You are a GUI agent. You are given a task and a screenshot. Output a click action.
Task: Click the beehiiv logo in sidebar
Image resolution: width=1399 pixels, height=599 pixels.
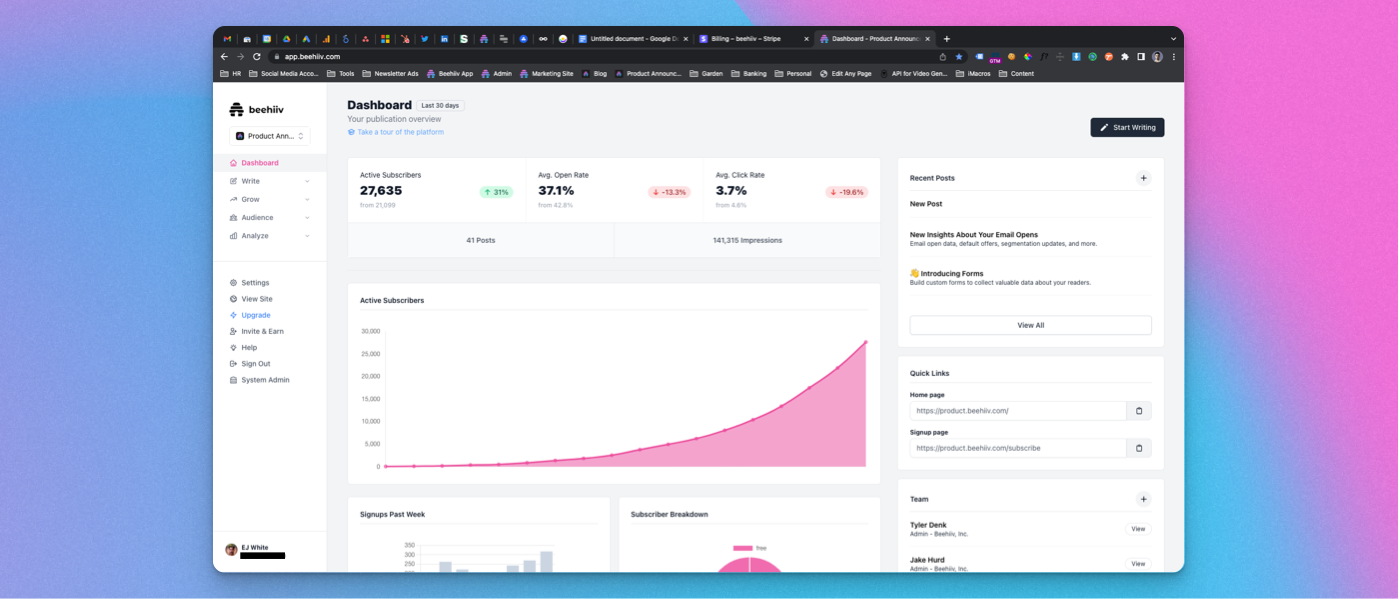[x=257, y=110]
